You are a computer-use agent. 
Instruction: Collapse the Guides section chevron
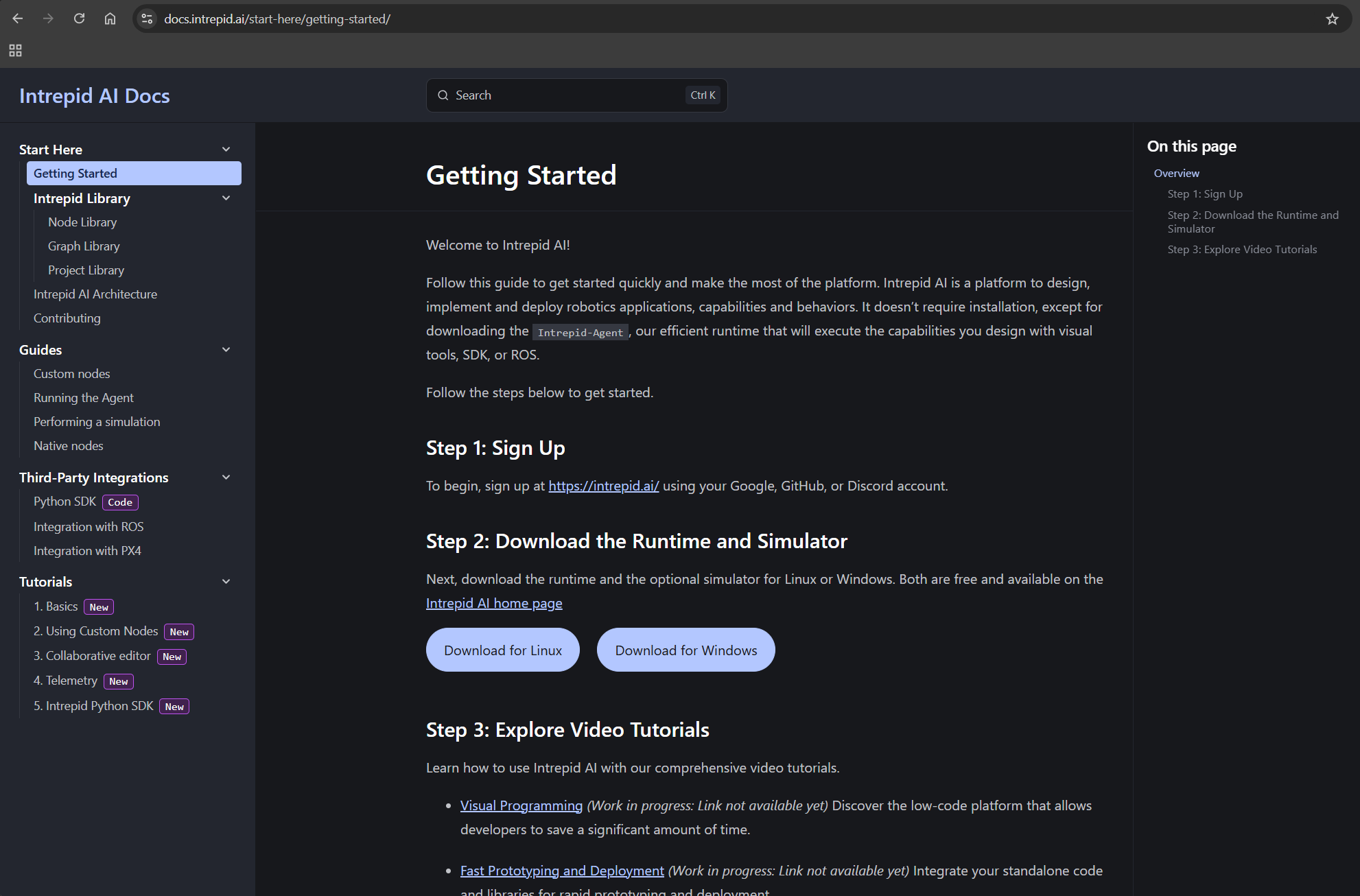(x=226, y=349)
